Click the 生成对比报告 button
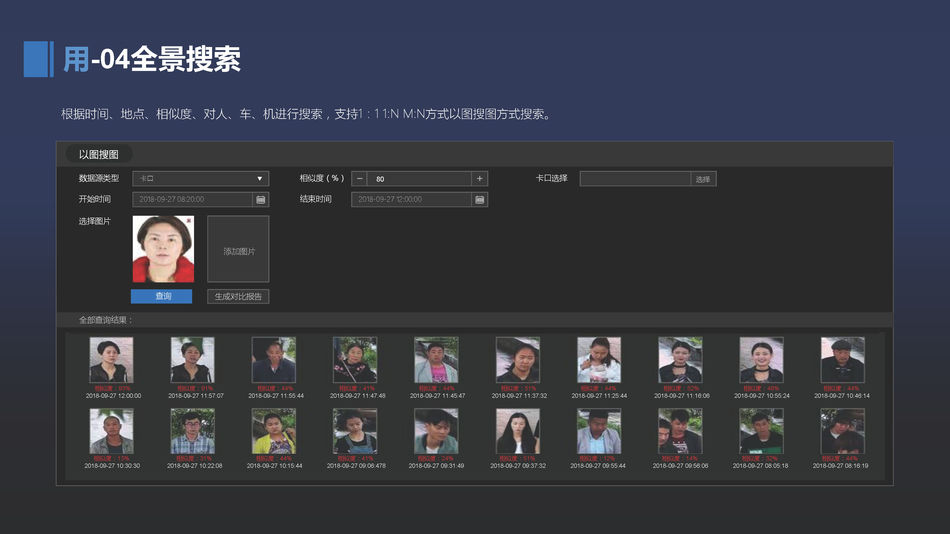This screenshot has height=534, width=950. (x=238, y=296)
